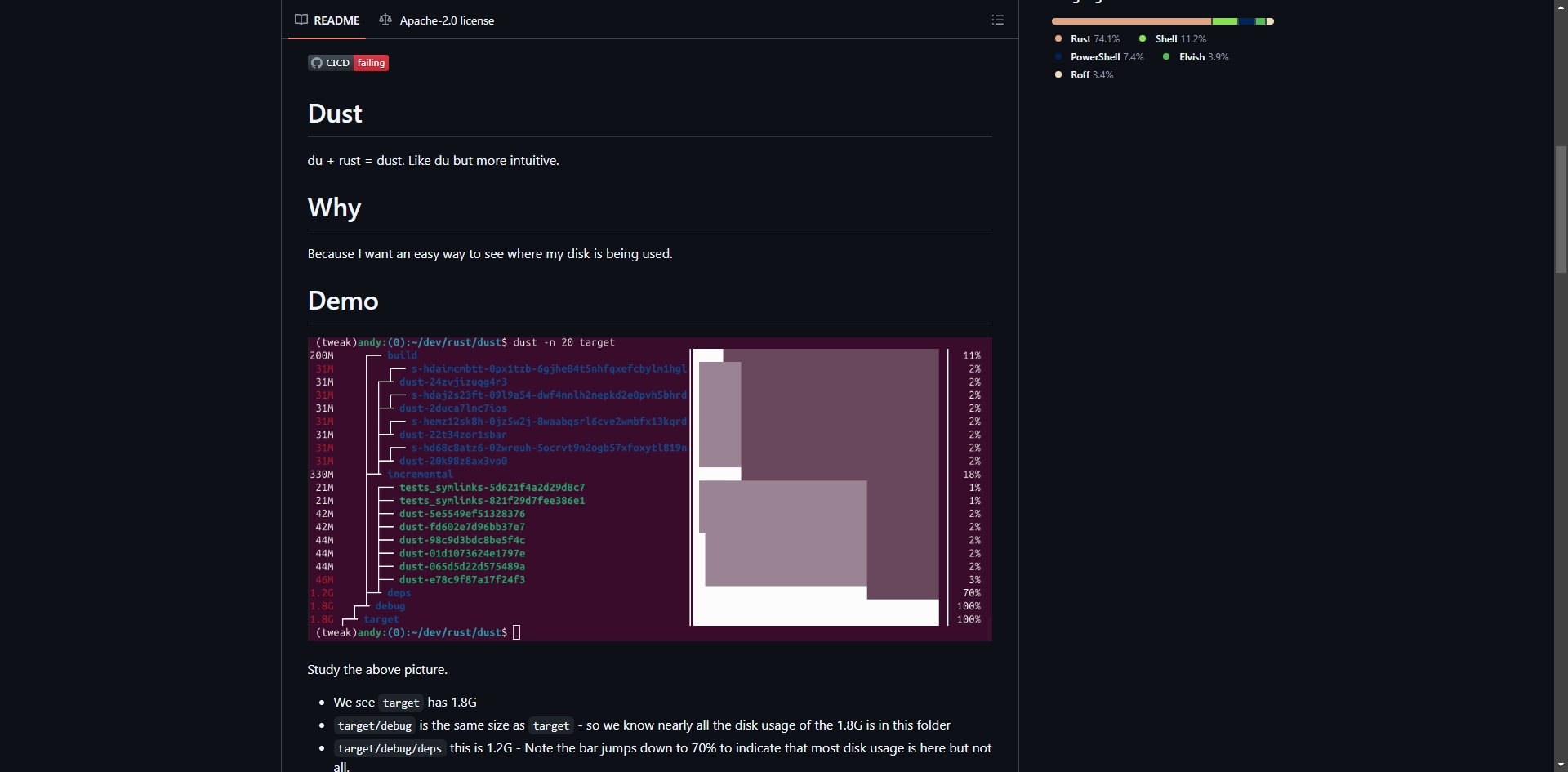Open the README outline list icon
This screenshot has width=1568, height=772.
(x=998, y=20)
